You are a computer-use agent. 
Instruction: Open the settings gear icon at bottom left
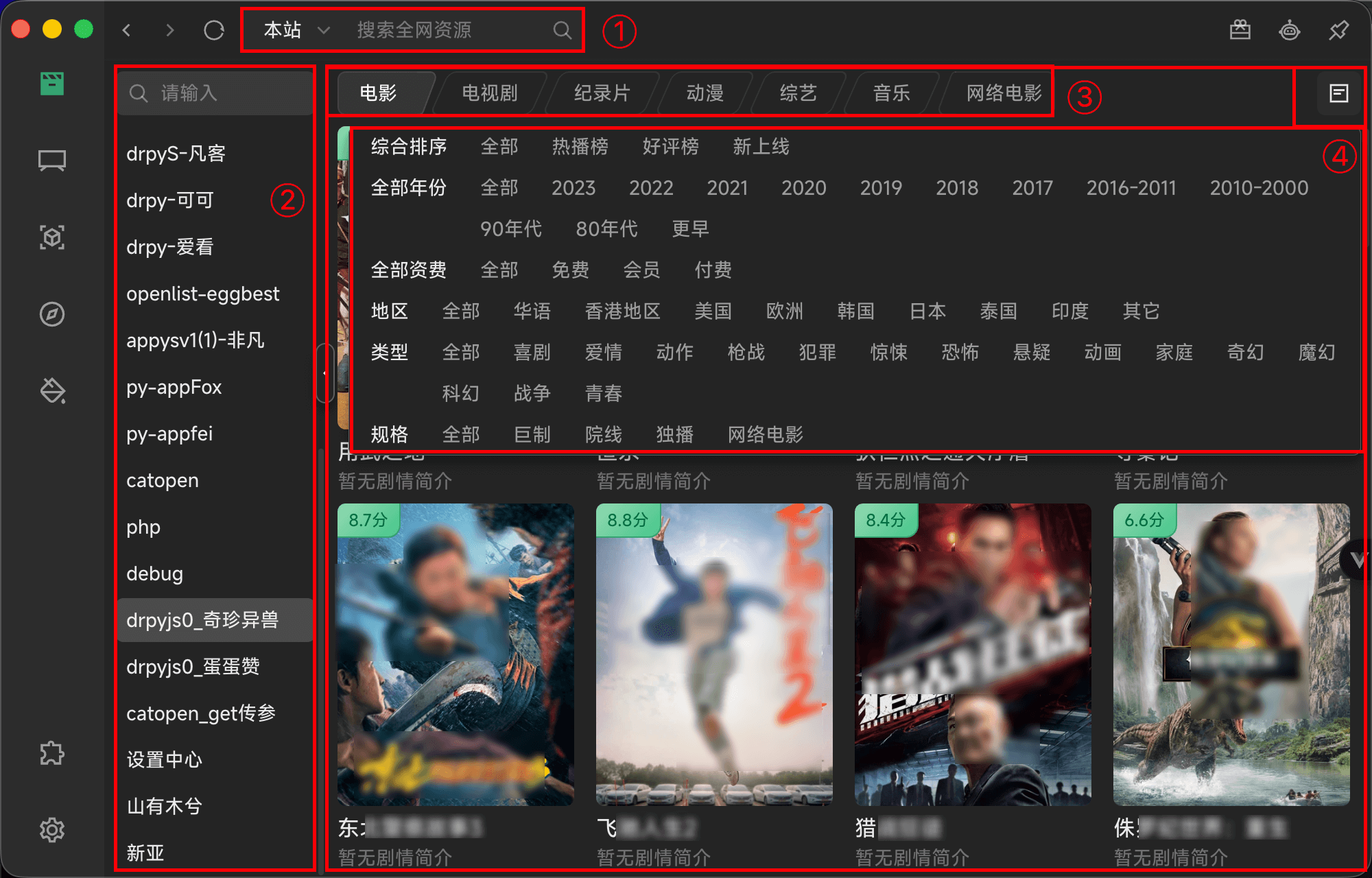(51, 829)
